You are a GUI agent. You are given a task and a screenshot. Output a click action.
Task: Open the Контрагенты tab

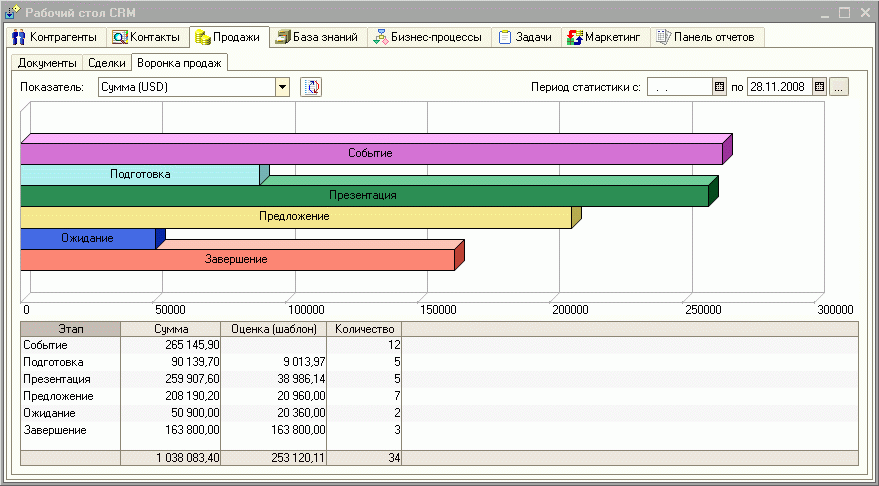tap(55, 37)
